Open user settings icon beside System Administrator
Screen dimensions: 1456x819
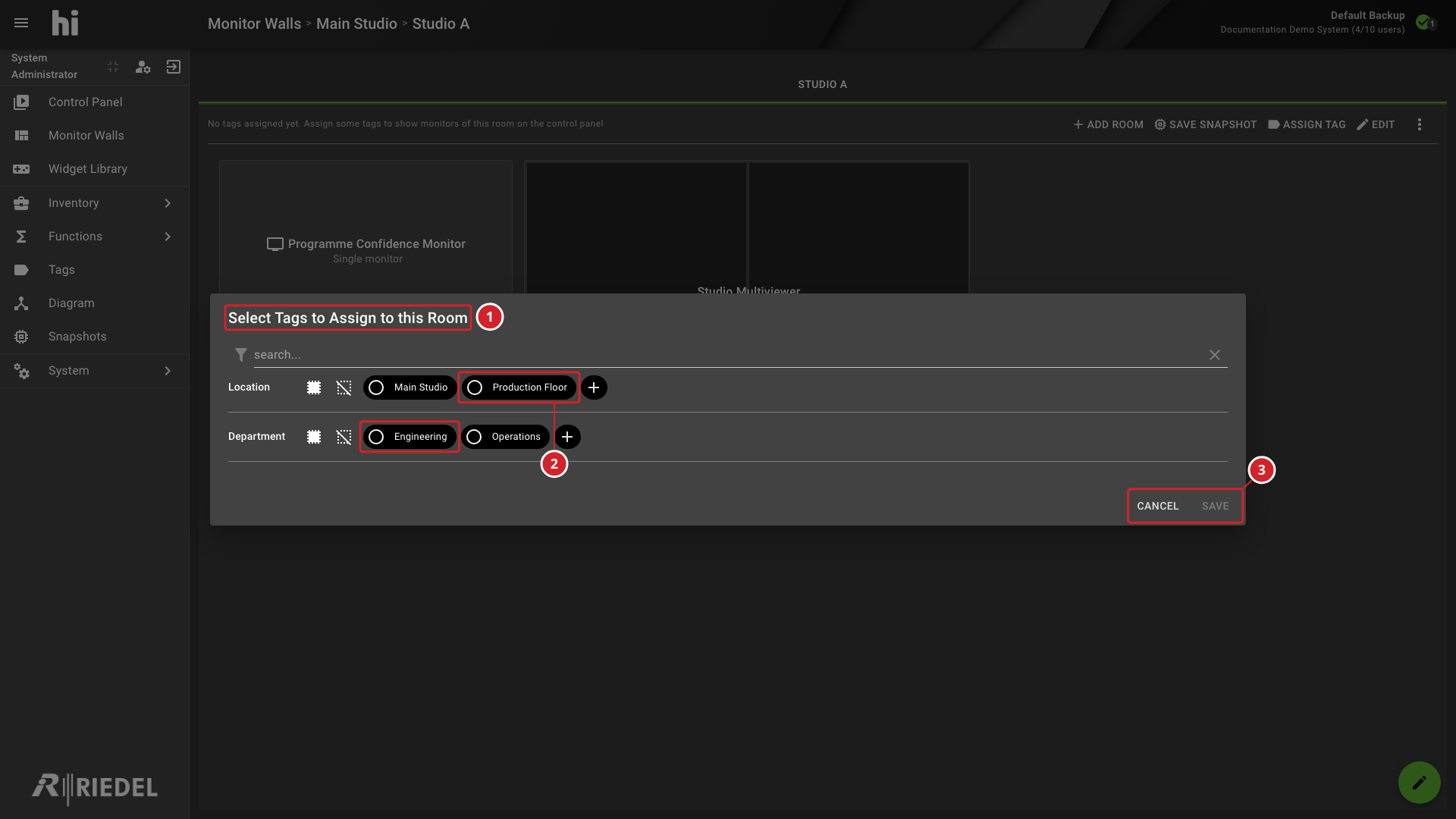click(143, 67)
